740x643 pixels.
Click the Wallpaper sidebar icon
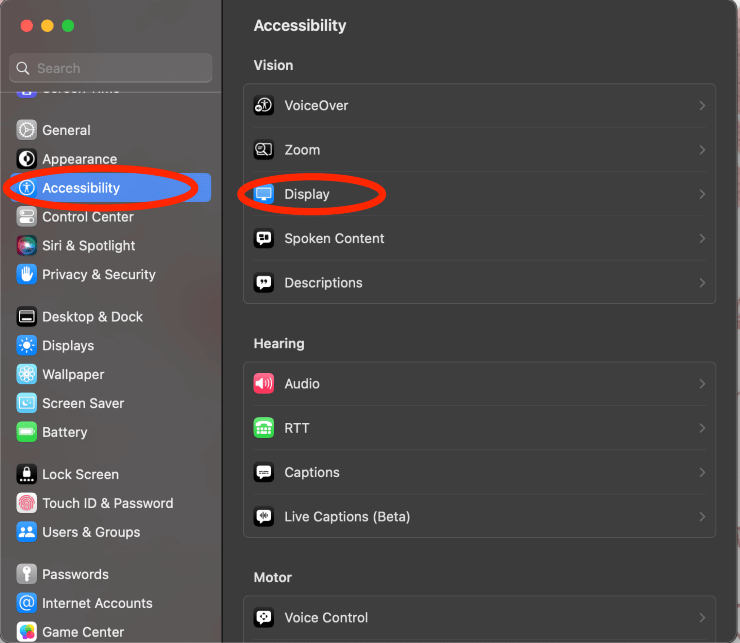pyautogui.click(x=26, y=374)
